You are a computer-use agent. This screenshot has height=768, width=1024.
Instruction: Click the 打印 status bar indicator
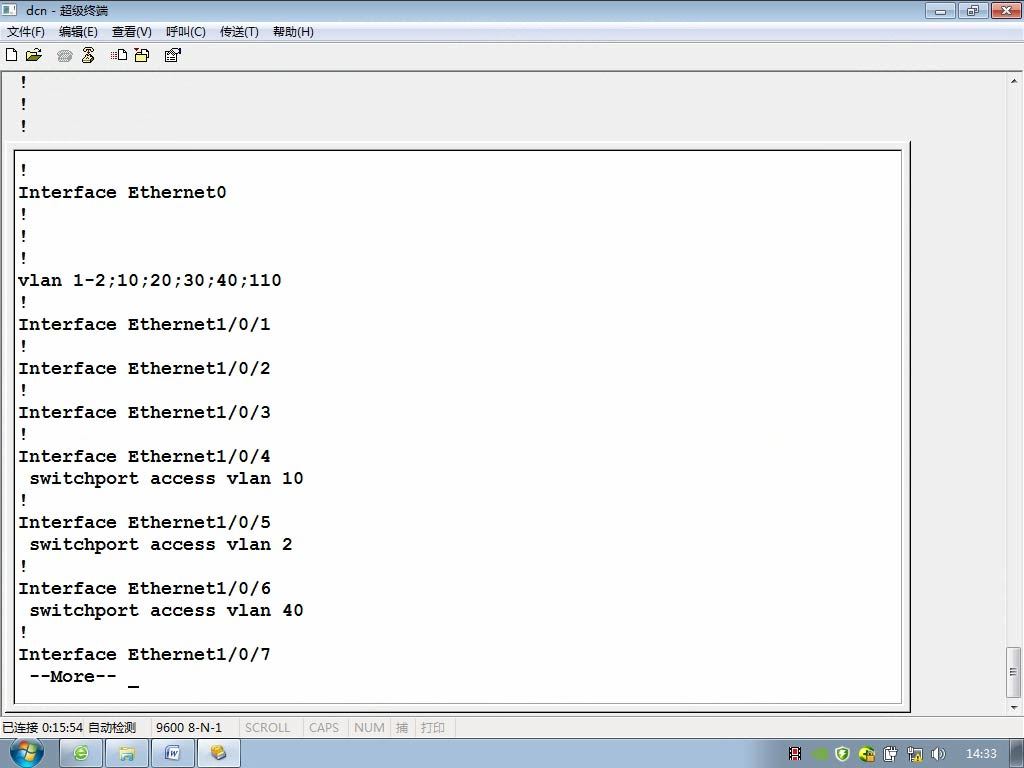[x=432, y=727]
